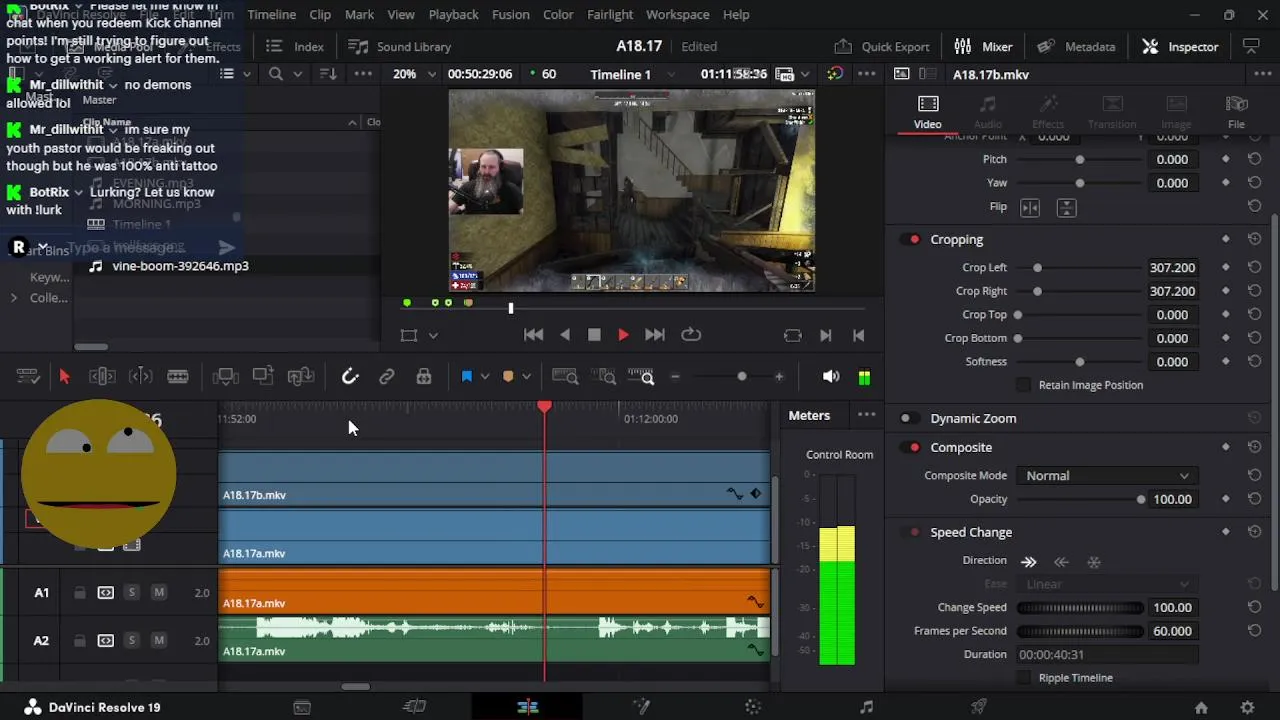Image resolution: width=1280 pixels, height=720 pixels.
Task: Open the Composite Mode Normal dropdown
Action: pyautogui.click(x=1106, y=476)
